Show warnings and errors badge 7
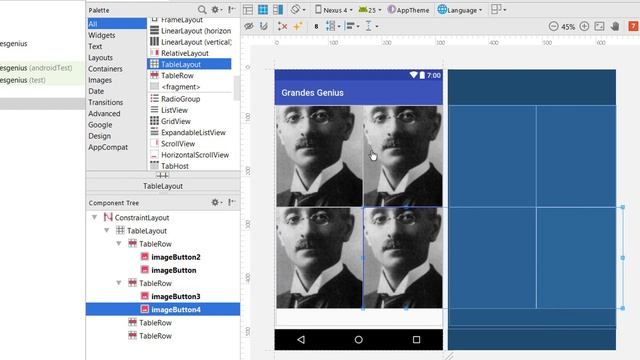Image resolution: width=640 pixels, height=360 pixels. pos(633,27)
